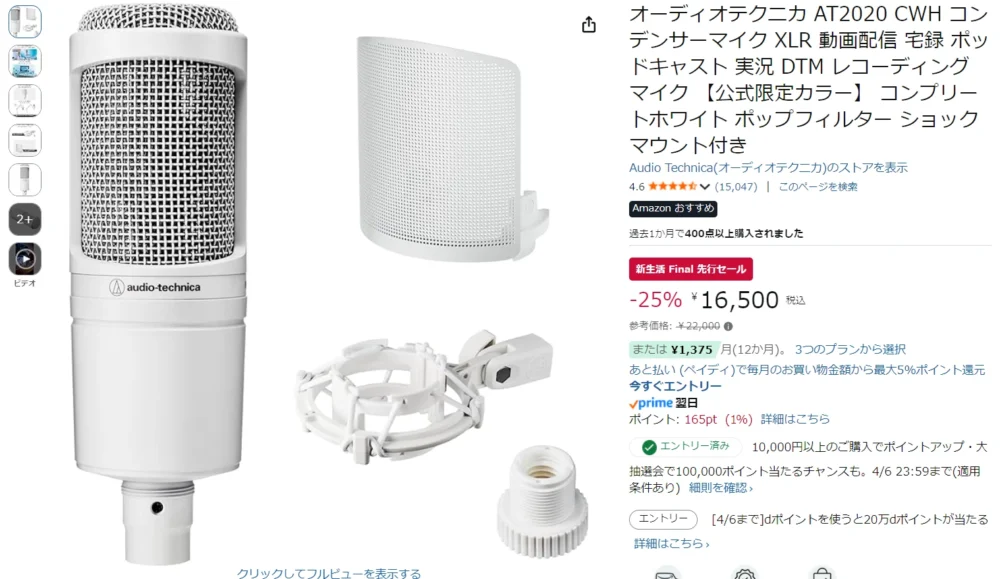Click the Amazon おすすめ badge
Screen dimensions: 1000x579
pos(673,209)
